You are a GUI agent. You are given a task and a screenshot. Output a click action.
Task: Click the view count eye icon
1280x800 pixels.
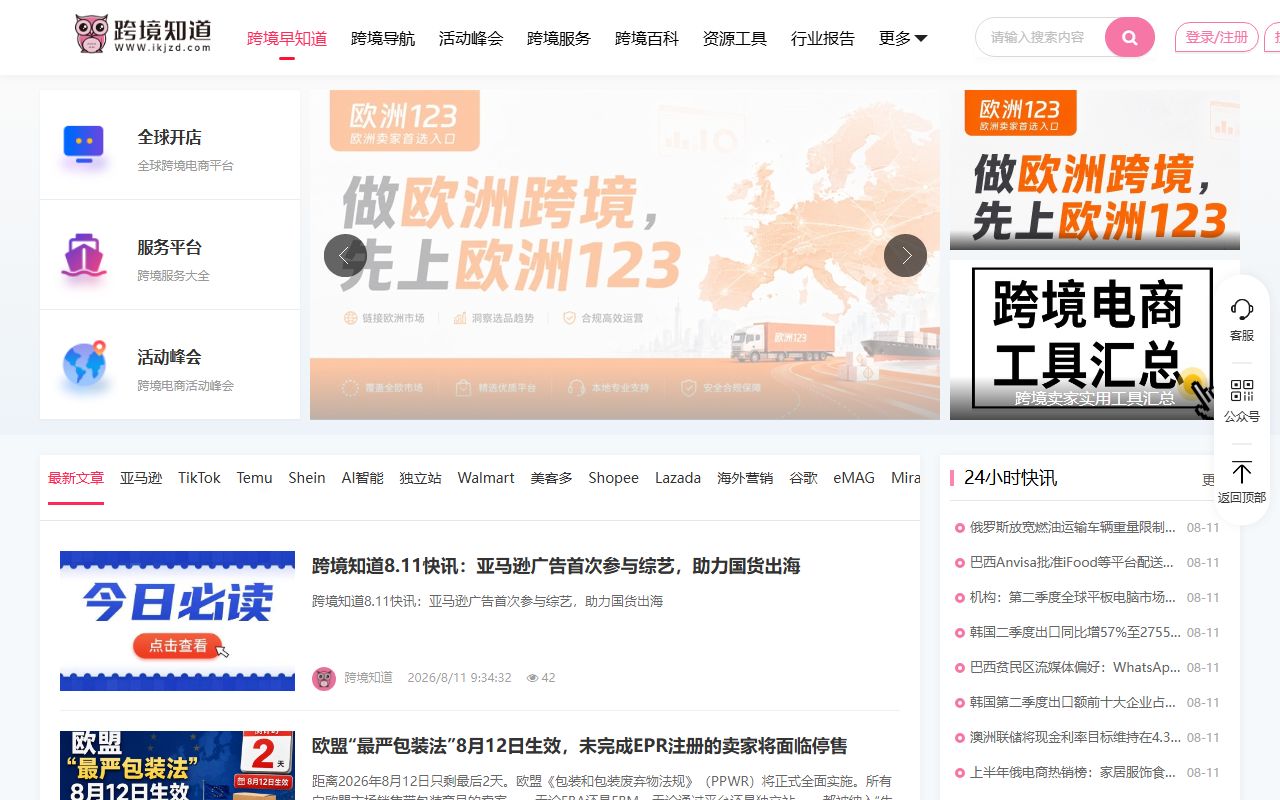(x=533, y=678)
